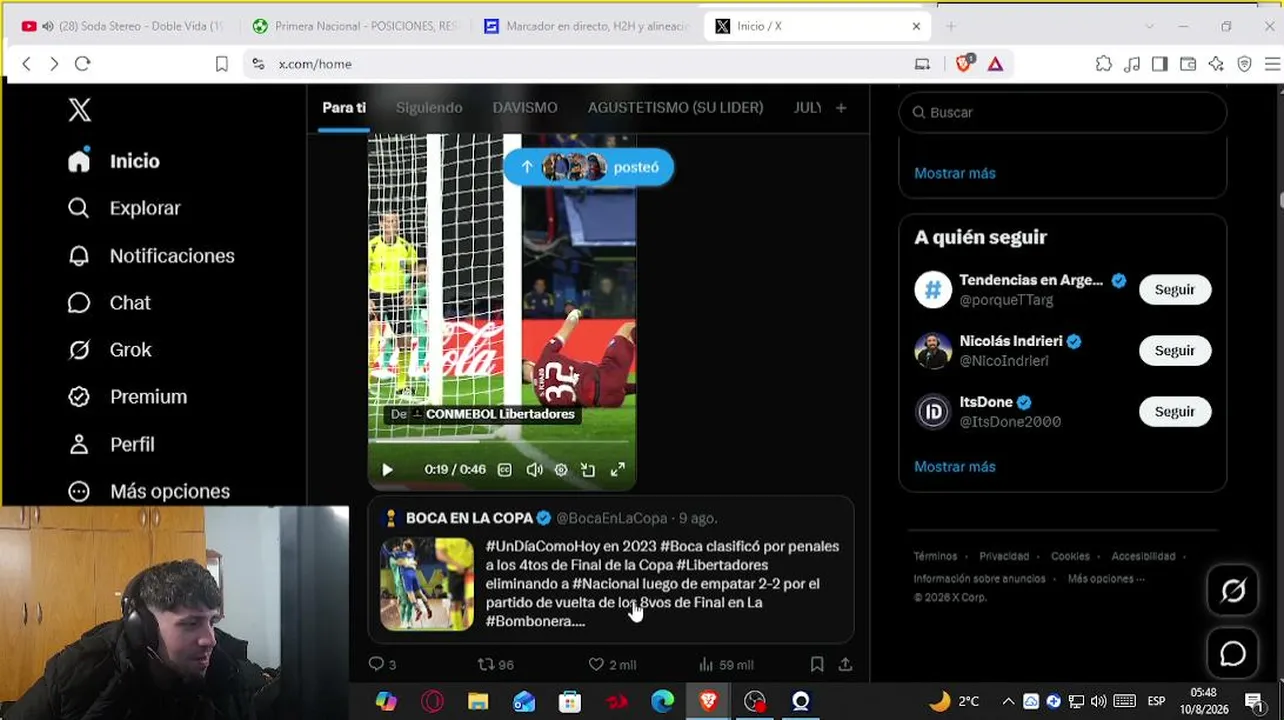Open the Términos footer link
Viewport: 1284px width, 720px height.
click(935, 556)
